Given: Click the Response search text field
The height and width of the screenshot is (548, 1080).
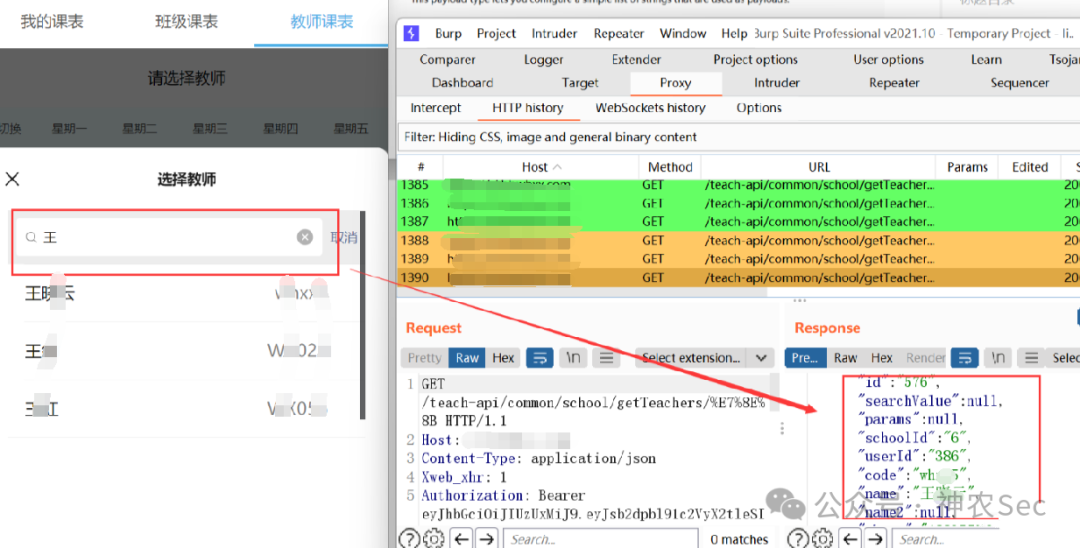Looking at the screenshot, I should point(947,540).
